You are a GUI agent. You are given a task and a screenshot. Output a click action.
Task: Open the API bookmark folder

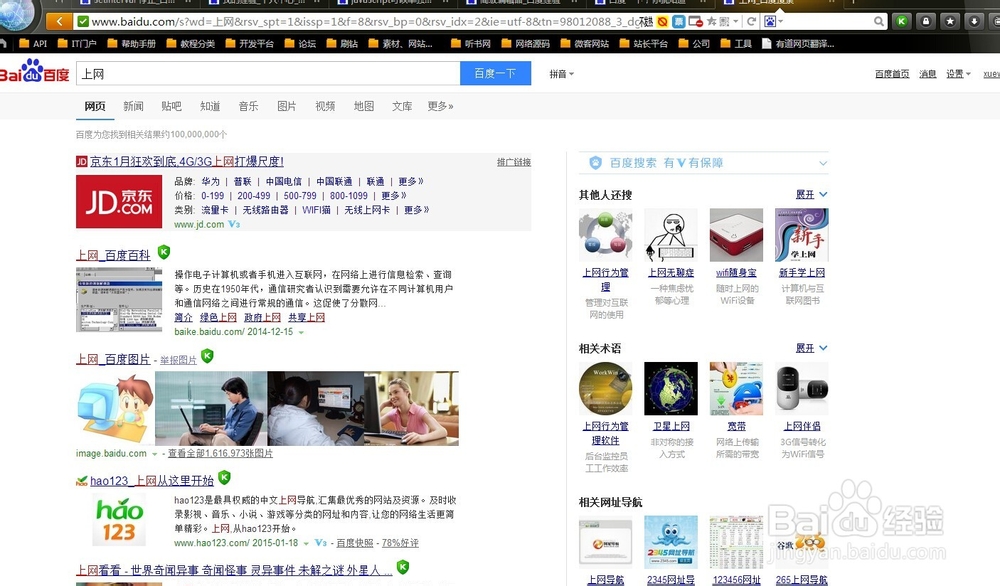33,44
